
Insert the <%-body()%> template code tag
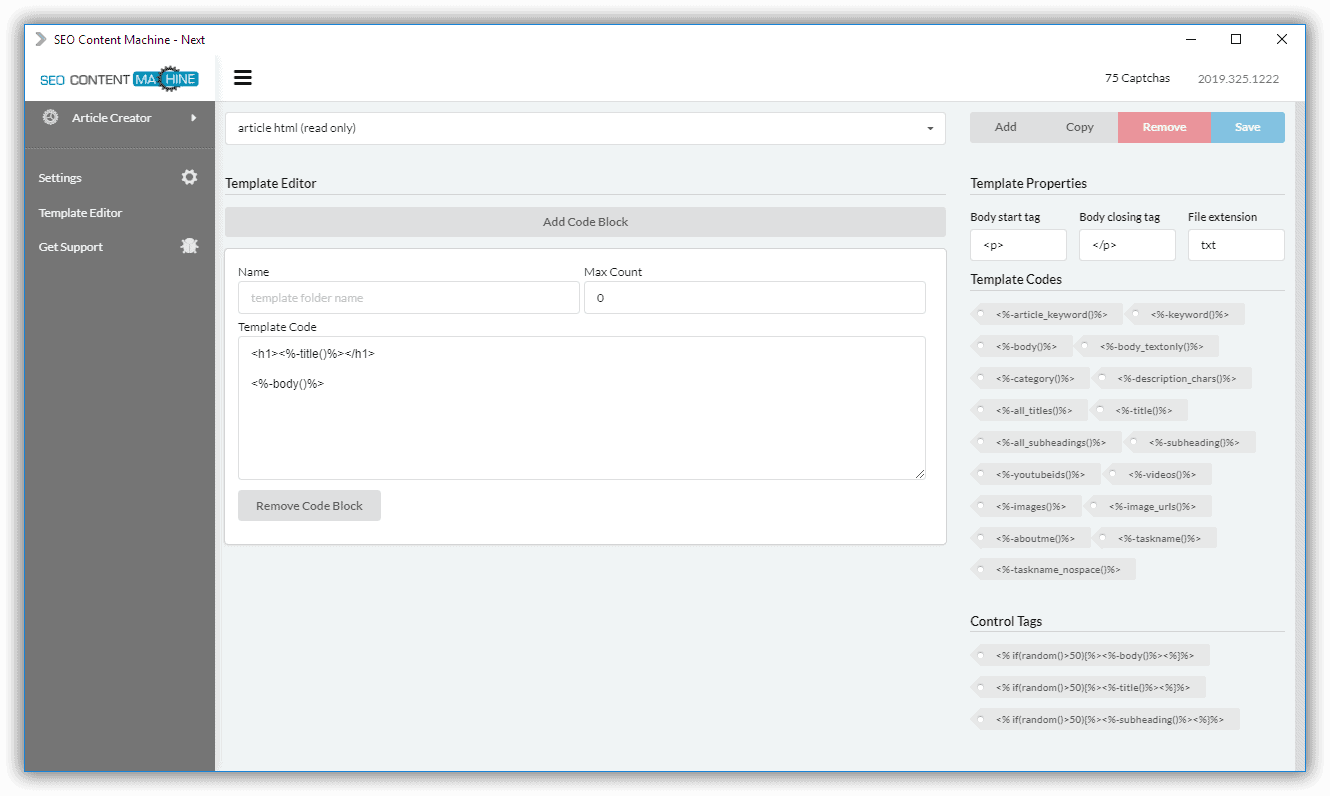point(1022,347)
